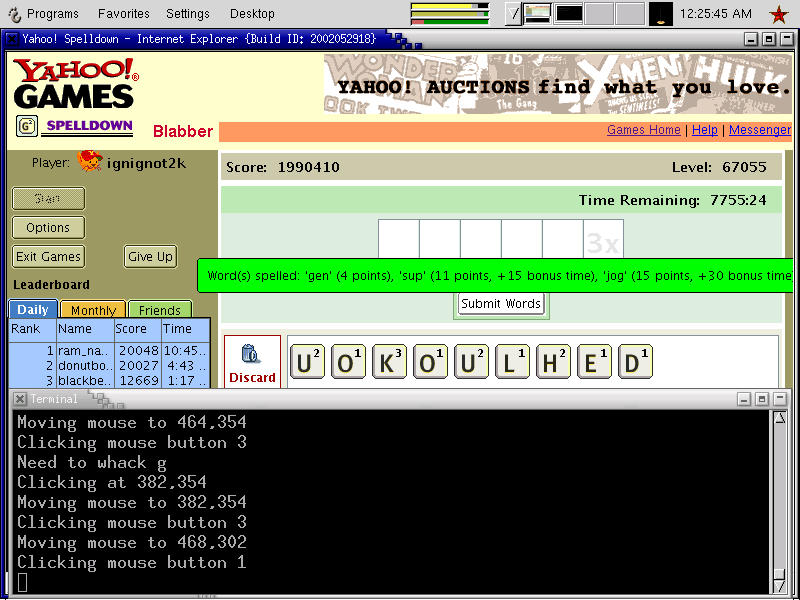The height and width of the screenshot is (600, 800).
Task: Click the Name column header
Action: coord(85,329)
